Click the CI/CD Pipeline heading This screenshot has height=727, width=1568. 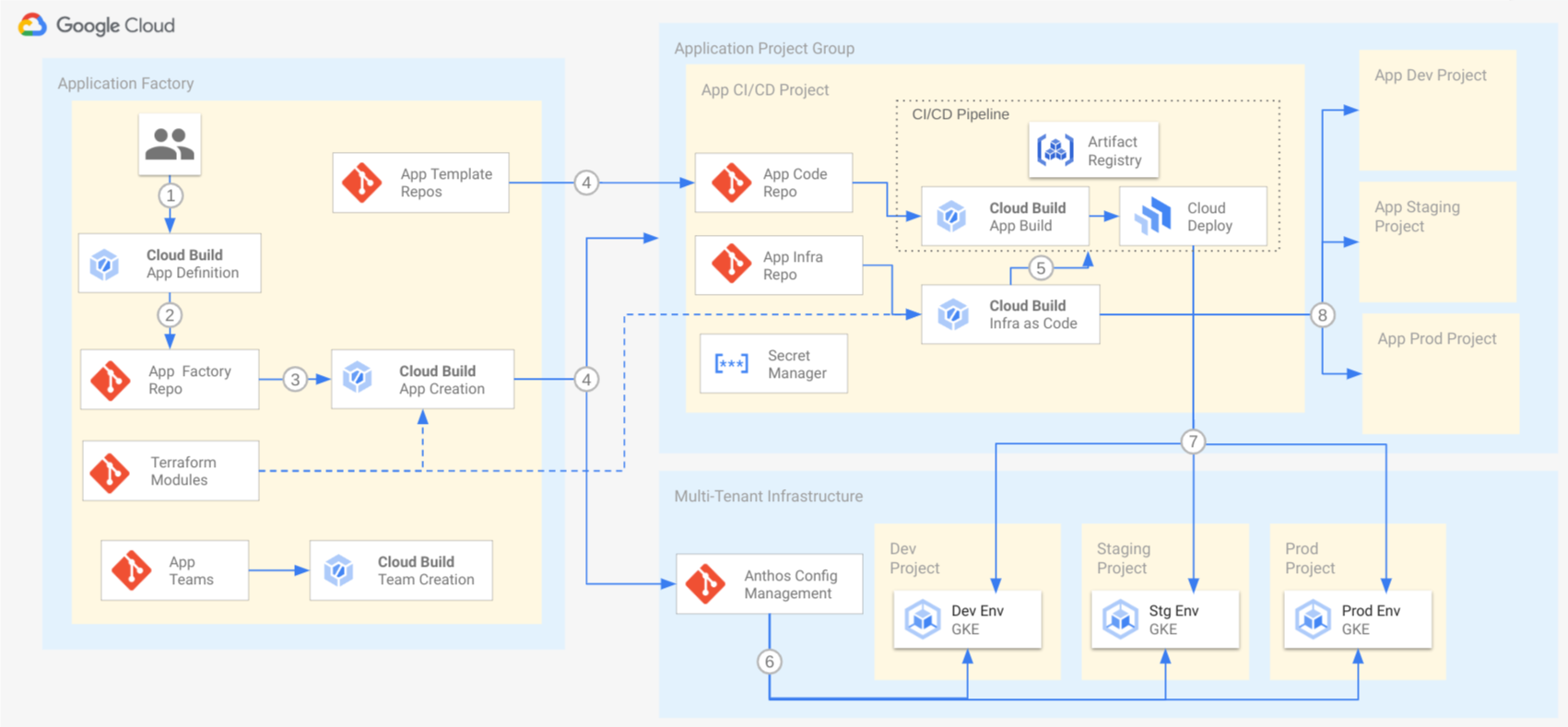pyautogui.click(x=961, y=113)
